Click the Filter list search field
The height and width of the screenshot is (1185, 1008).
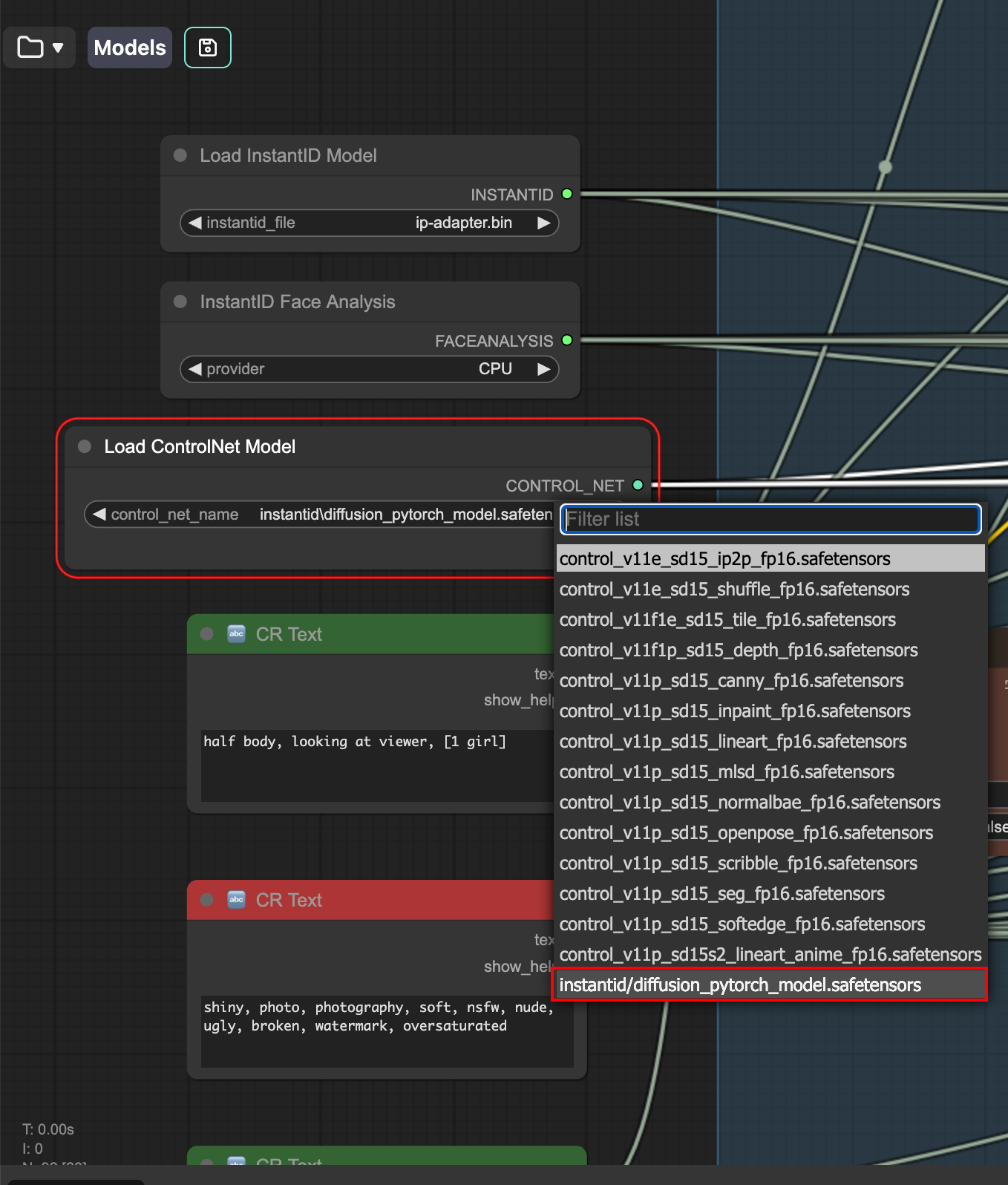(770, 520)
